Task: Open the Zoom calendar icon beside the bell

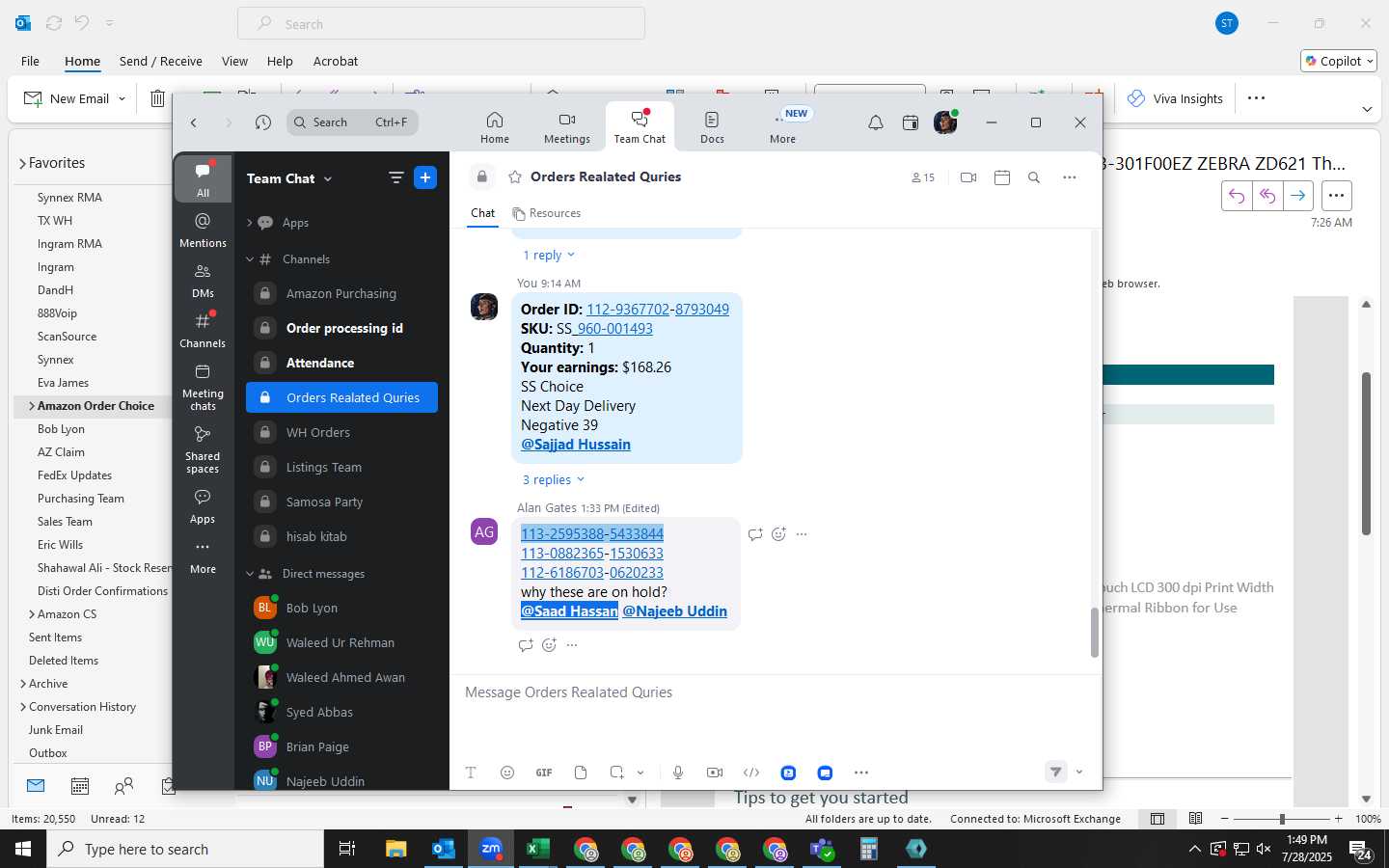Action: 911,122
